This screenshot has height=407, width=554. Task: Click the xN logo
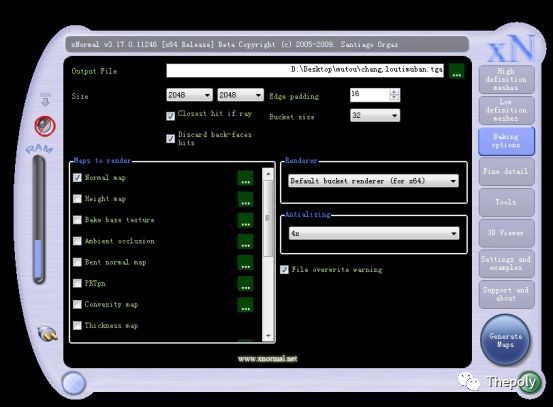512,48
